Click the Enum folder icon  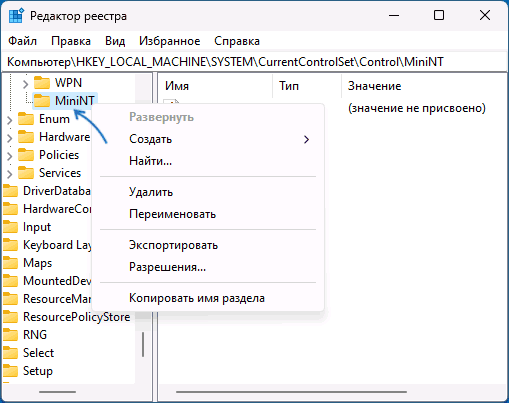[26, 119]
